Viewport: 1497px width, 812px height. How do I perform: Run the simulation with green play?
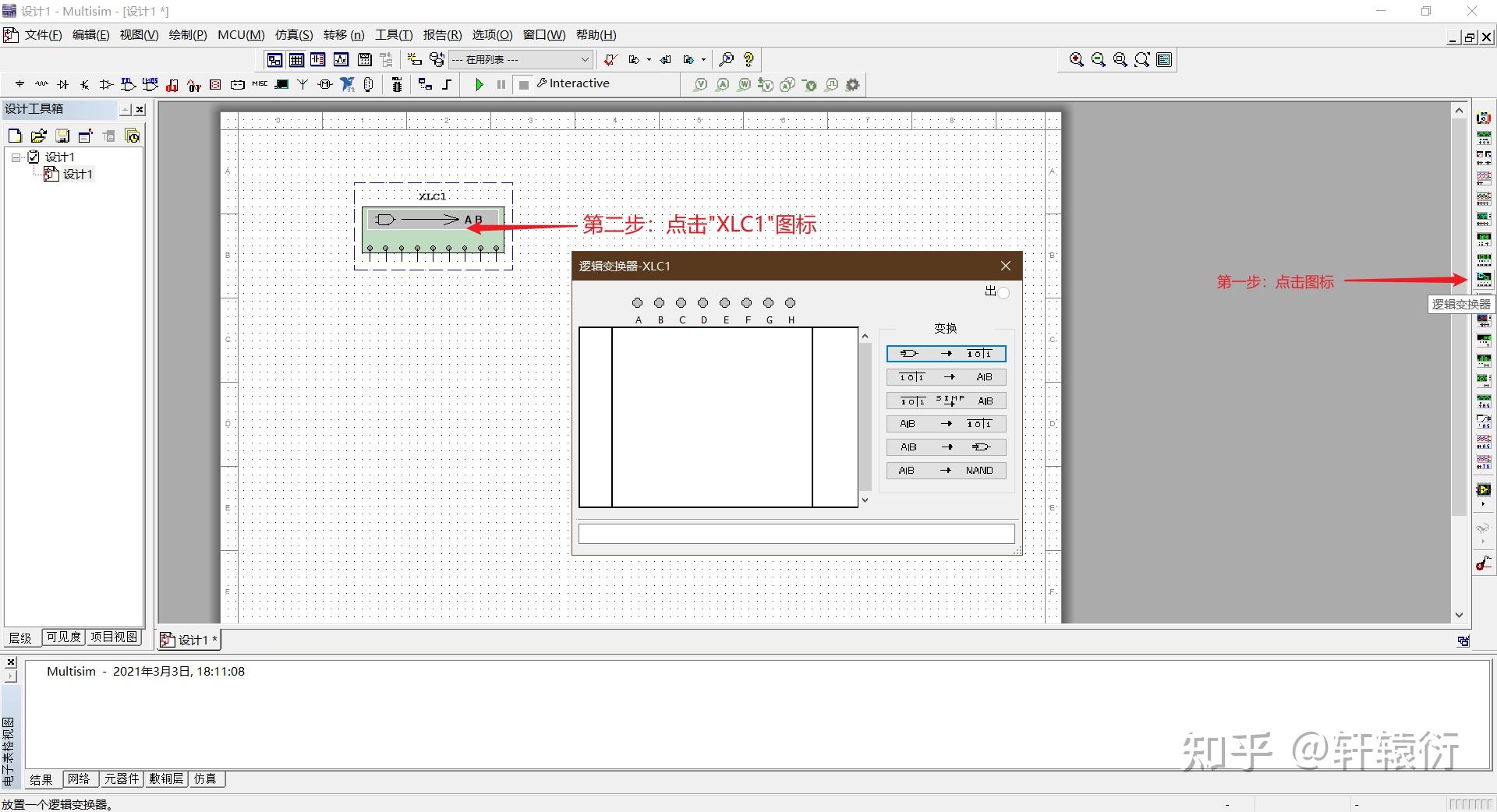click(x=480, y=84)
